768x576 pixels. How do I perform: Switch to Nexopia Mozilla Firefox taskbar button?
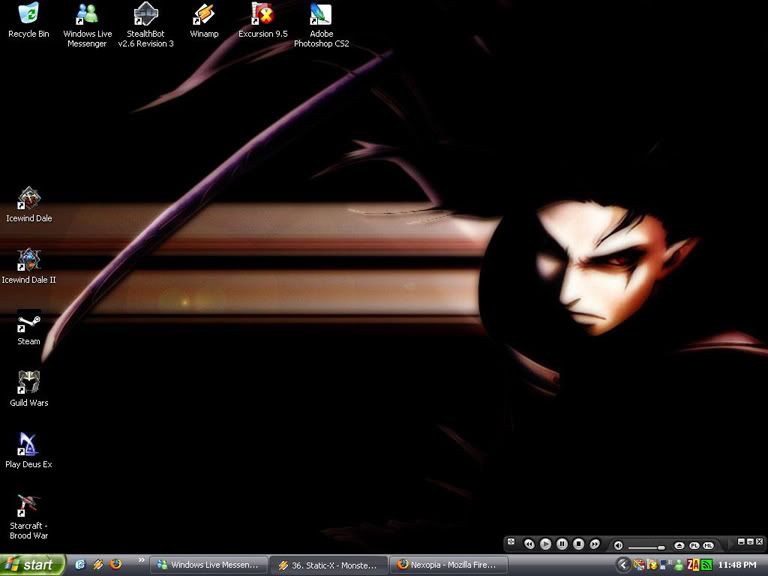448,565
